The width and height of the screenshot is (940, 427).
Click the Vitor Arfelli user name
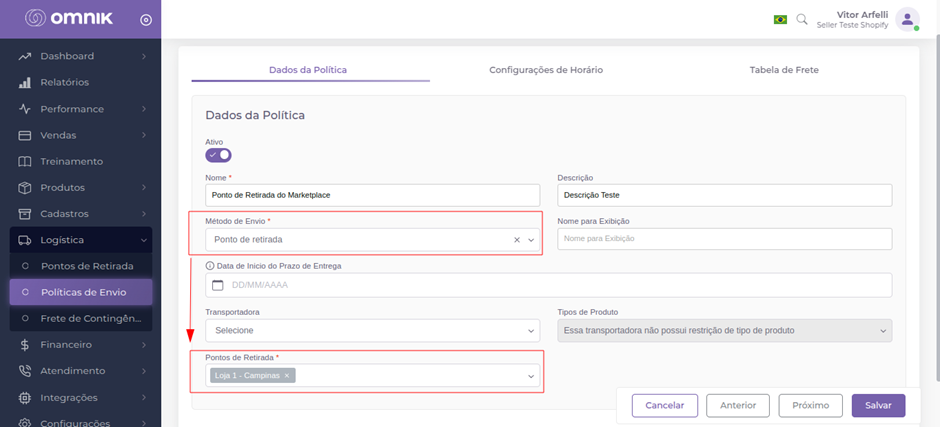862,15
